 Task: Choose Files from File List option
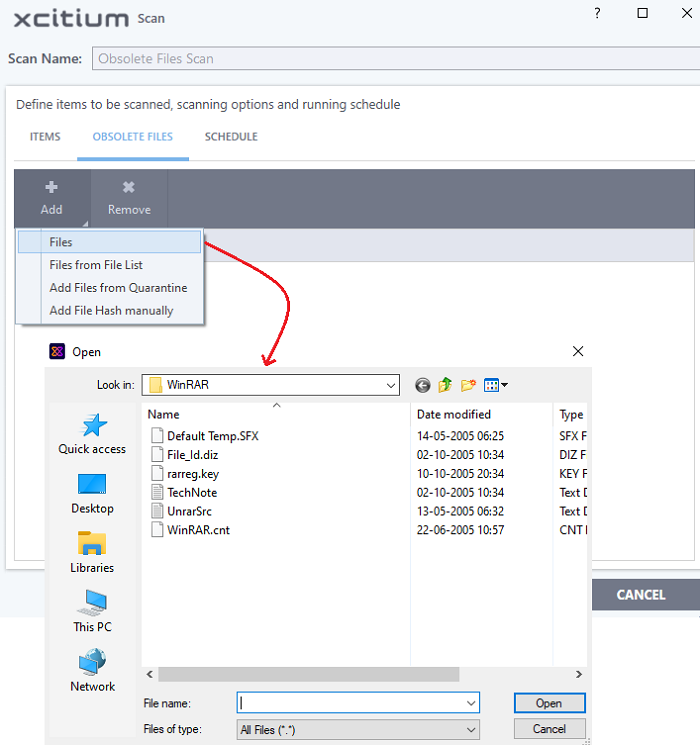pyautogui.click(x=110, y=265)
